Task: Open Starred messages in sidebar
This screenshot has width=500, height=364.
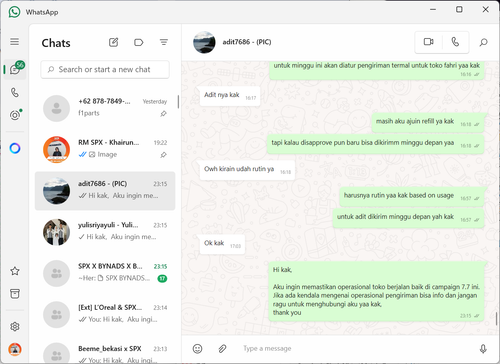Action: [15, 271]
